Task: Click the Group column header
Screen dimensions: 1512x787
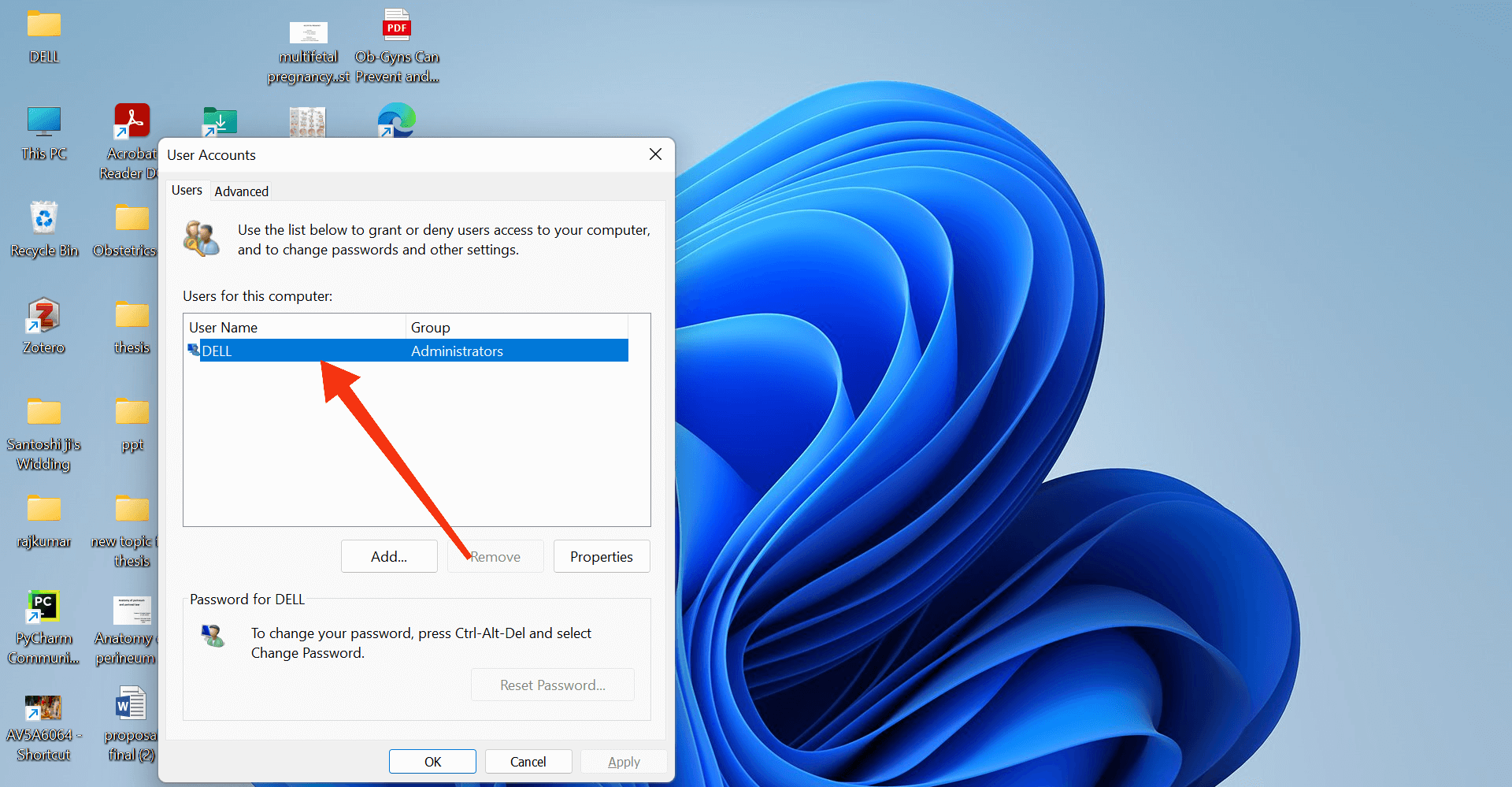Action: pyautogui.click(x=517, y=327)
